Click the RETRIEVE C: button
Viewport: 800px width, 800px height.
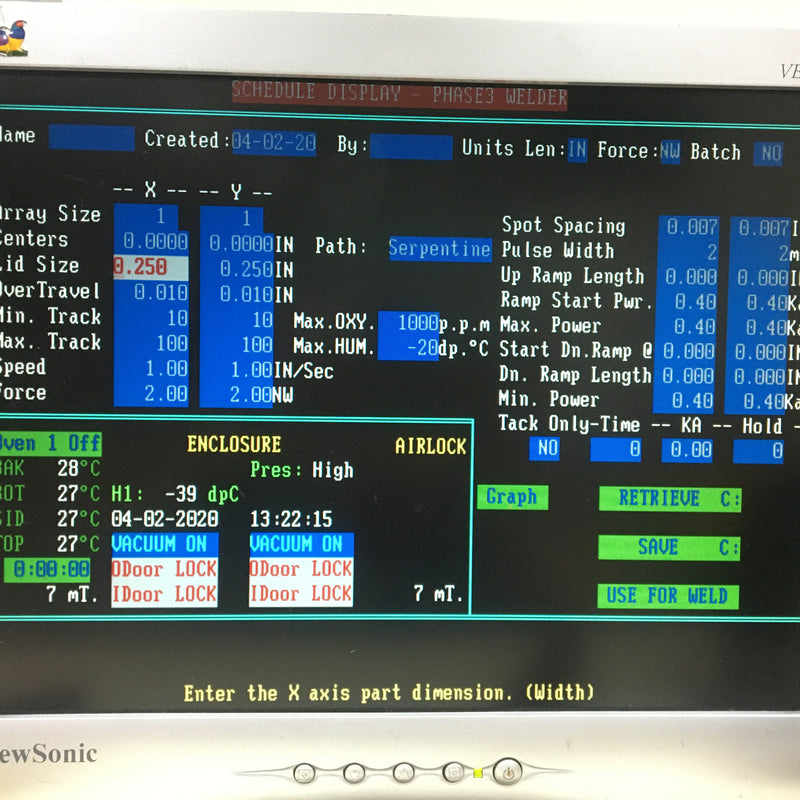[x=670, y=498]
